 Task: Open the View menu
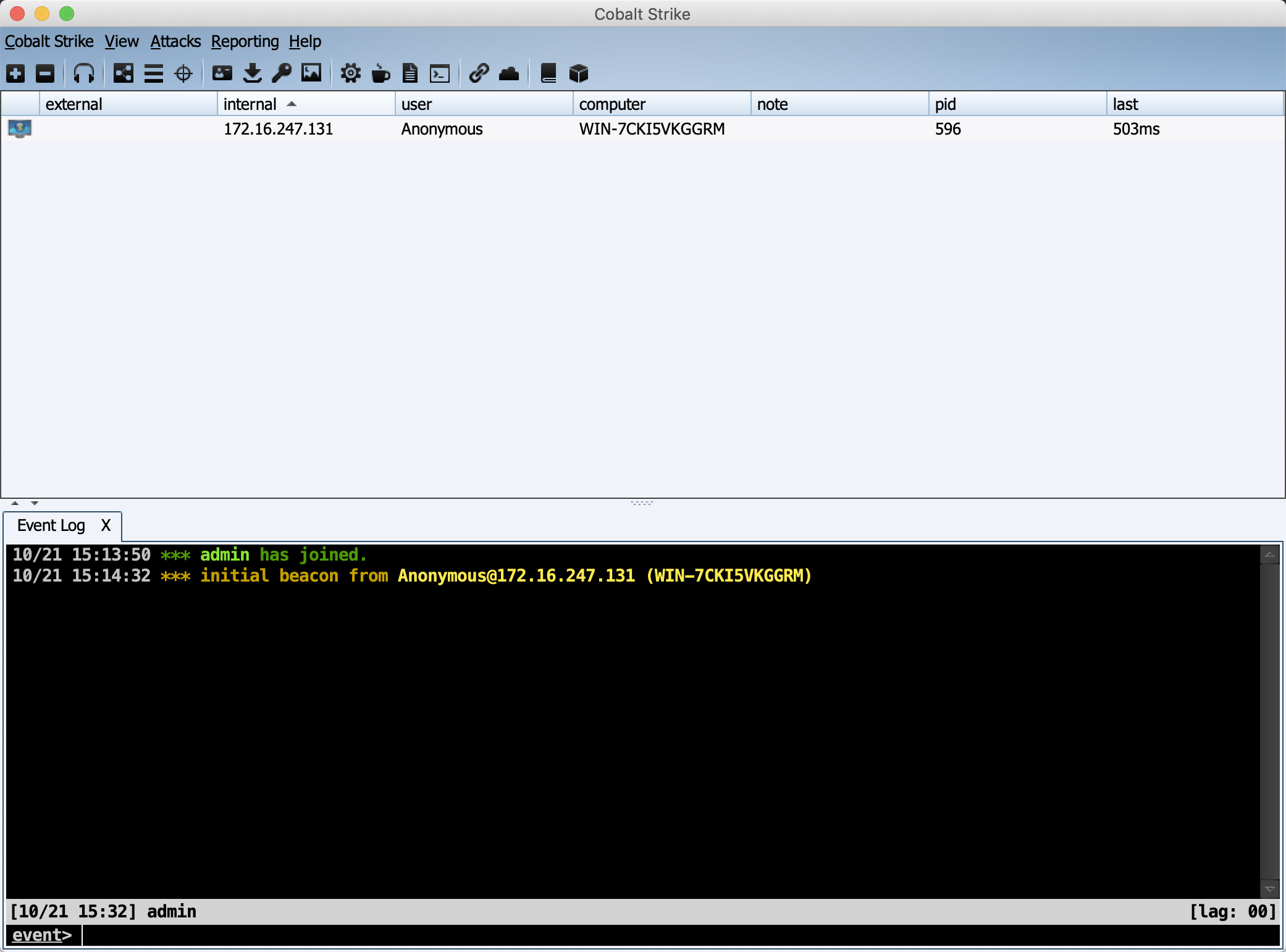click(122, 41)
